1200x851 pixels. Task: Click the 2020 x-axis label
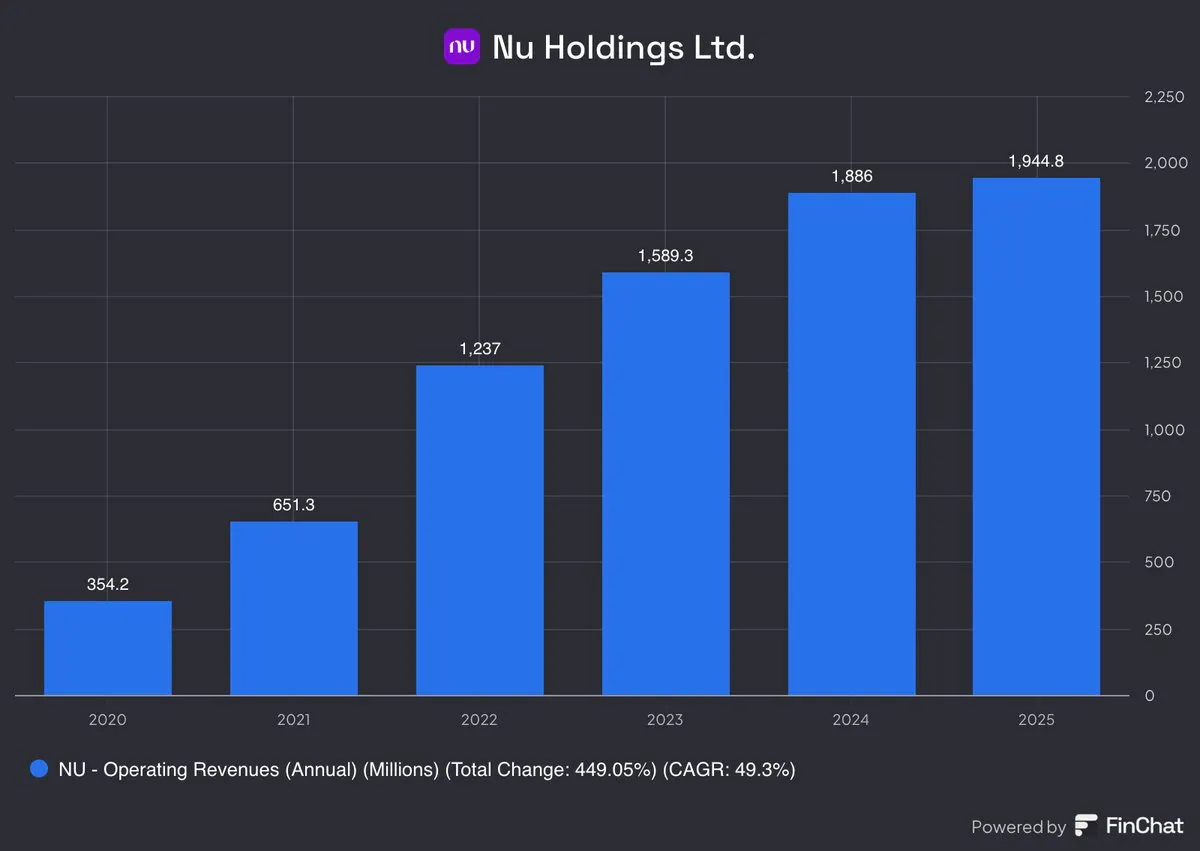coord(108,719)
